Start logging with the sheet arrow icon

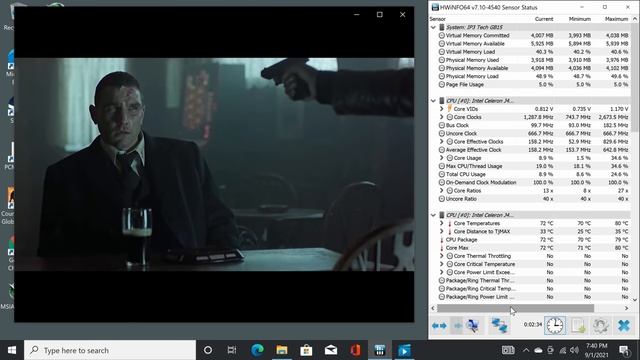pyautogui.click(x=578, y=326)
